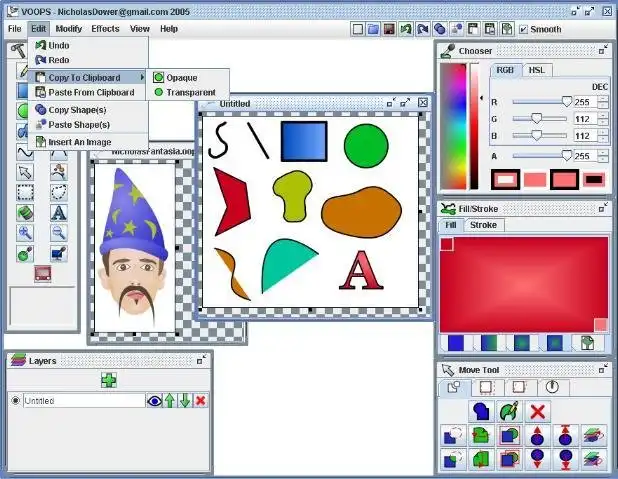
Task: Select the Zoom In magnifier tool
Action: [25, 233]
